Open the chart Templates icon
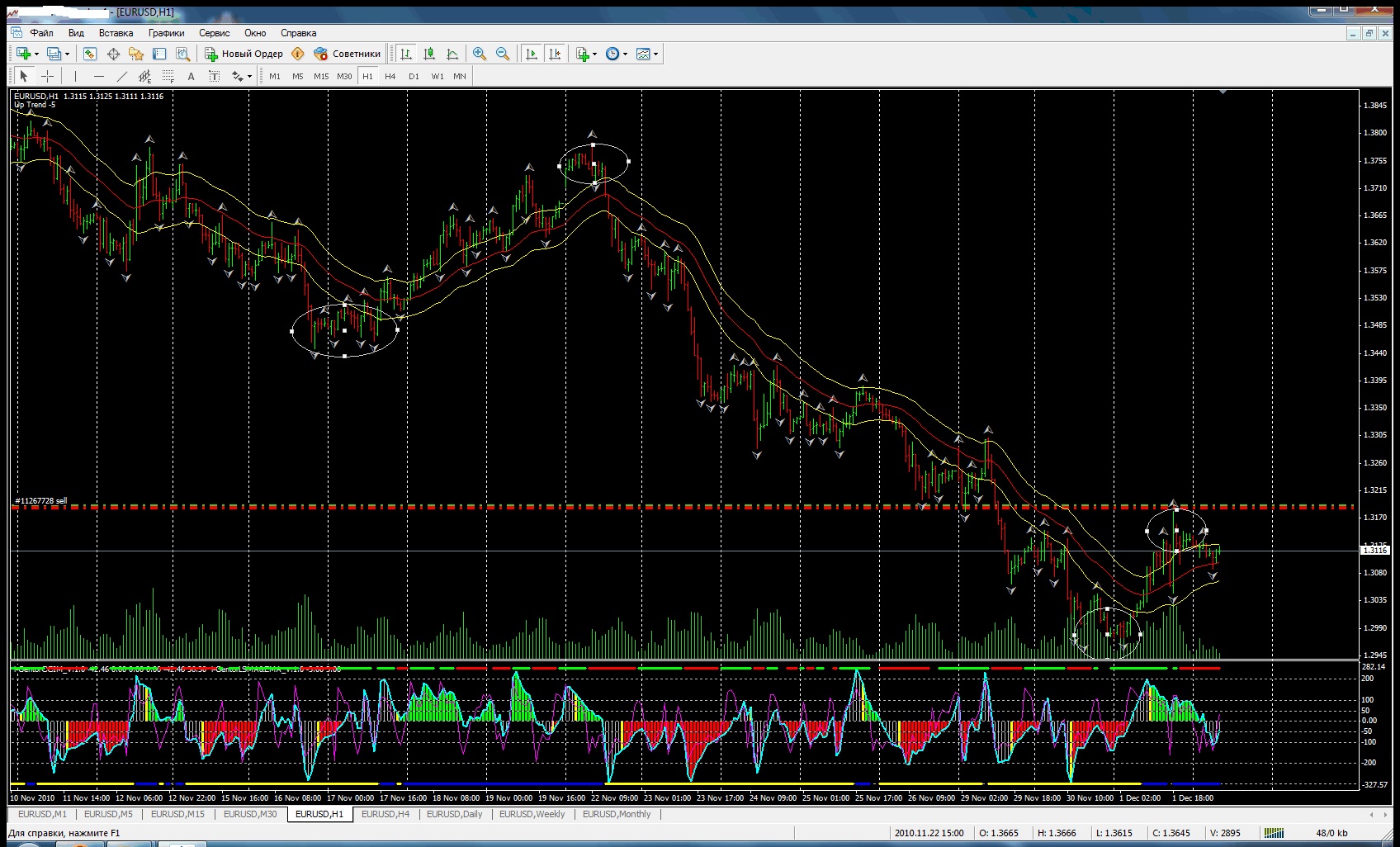This screenshot has height=847, width=1400. (644, 54)
